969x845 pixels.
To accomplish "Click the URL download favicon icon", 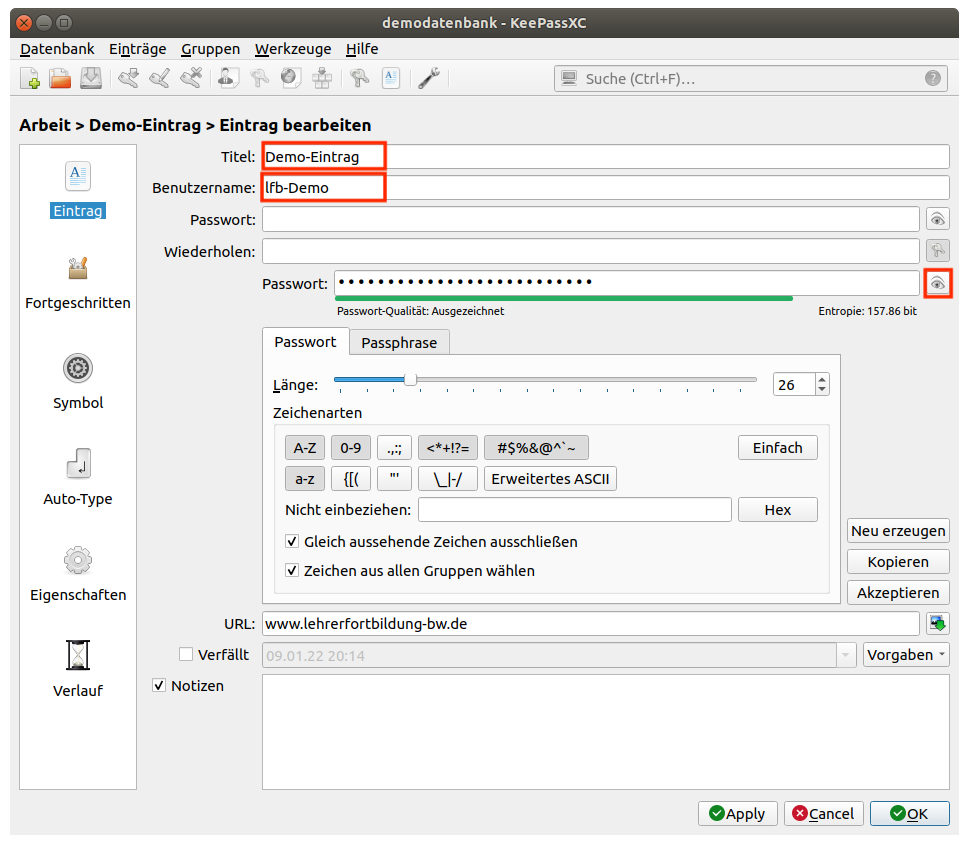I will 937,624.
